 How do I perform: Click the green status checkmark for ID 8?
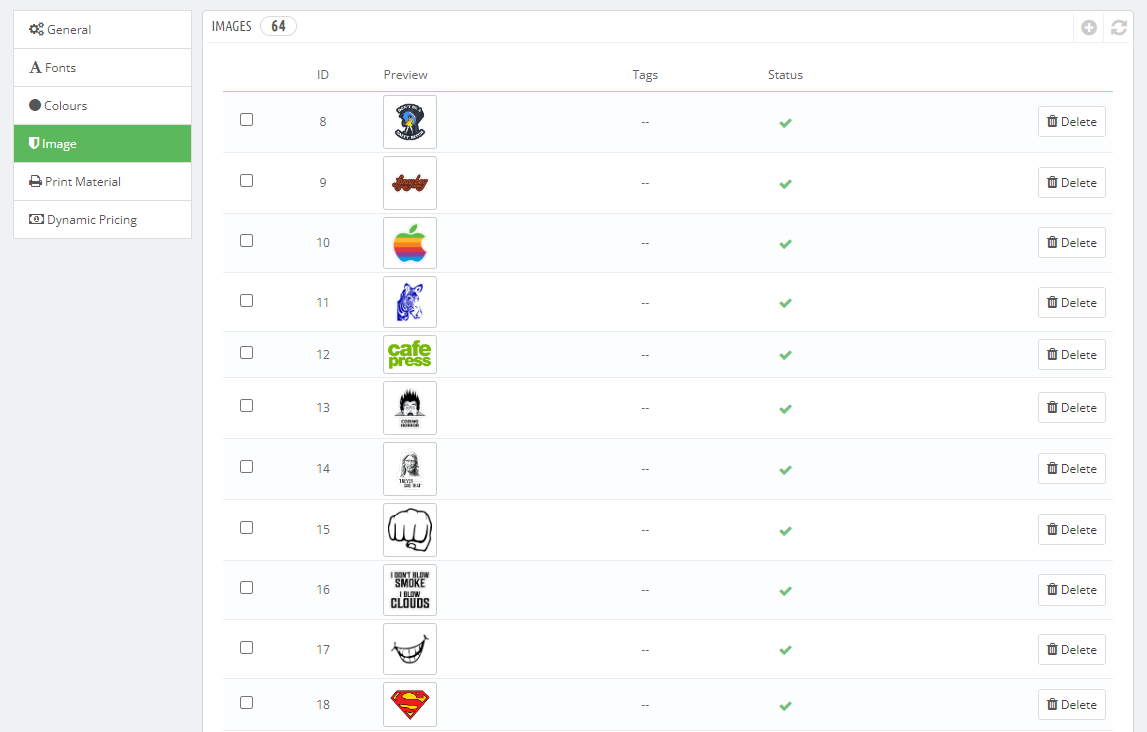coord(785,123)
